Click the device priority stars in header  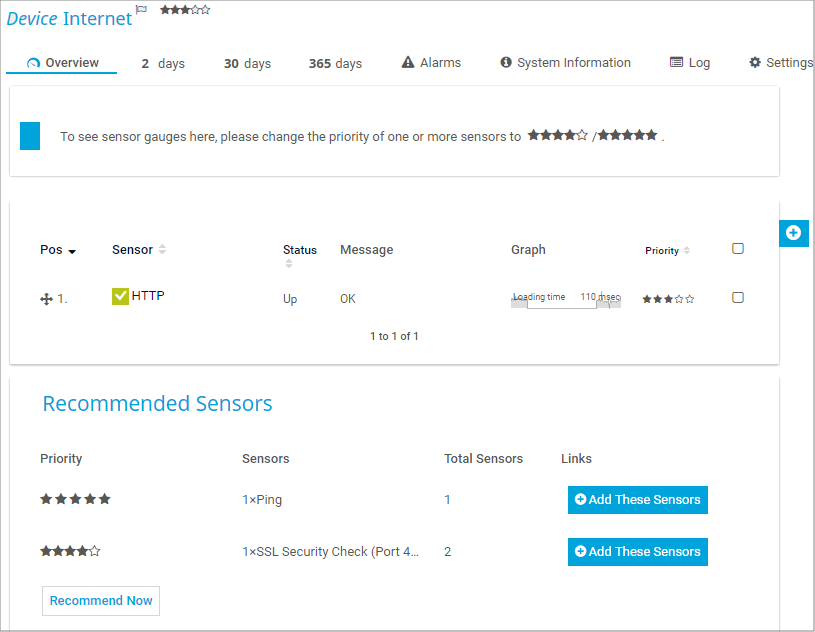pyautogui.click(x=185, y=10)
